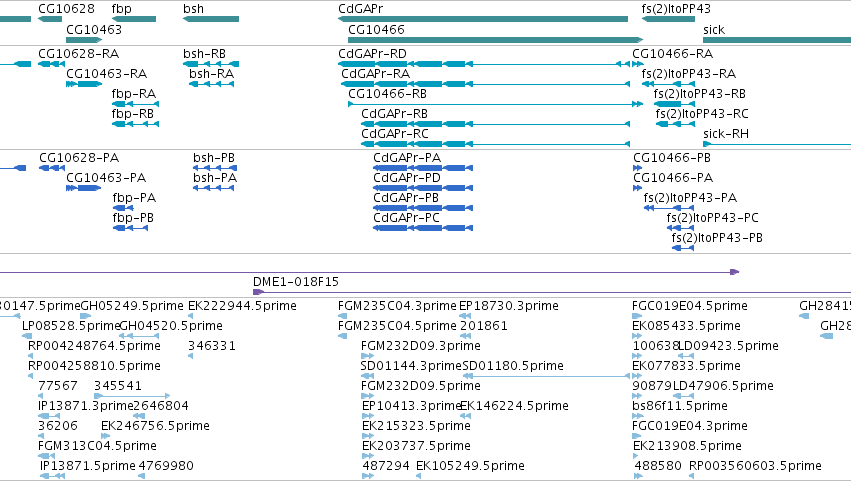Click the fbp-PB protein label
The image size is (851, 481).
(x=134, y=218)
